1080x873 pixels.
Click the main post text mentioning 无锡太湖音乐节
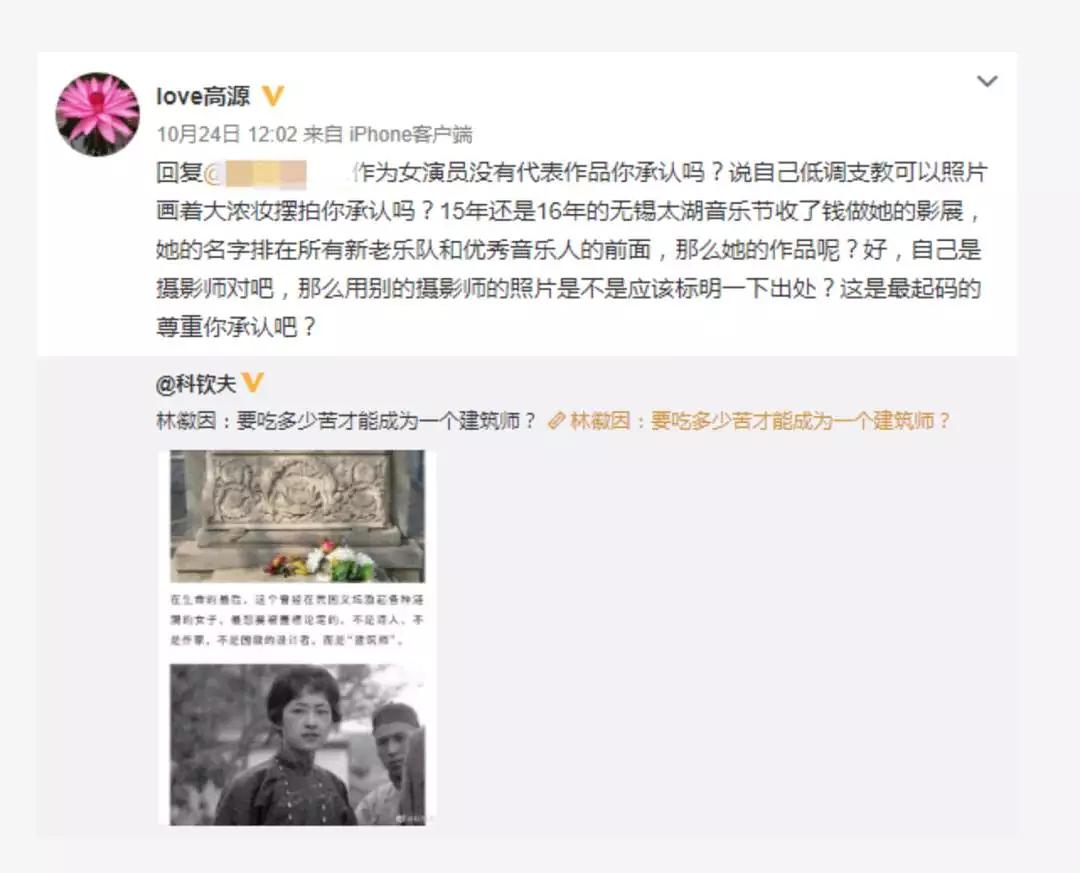click(570, 249)
